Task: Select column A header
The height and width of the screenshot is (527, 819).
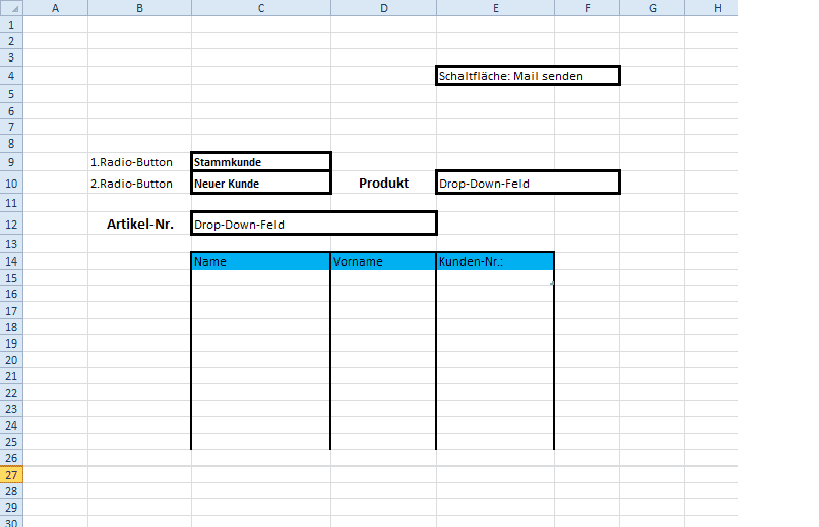Action: (x=55, y=8)
